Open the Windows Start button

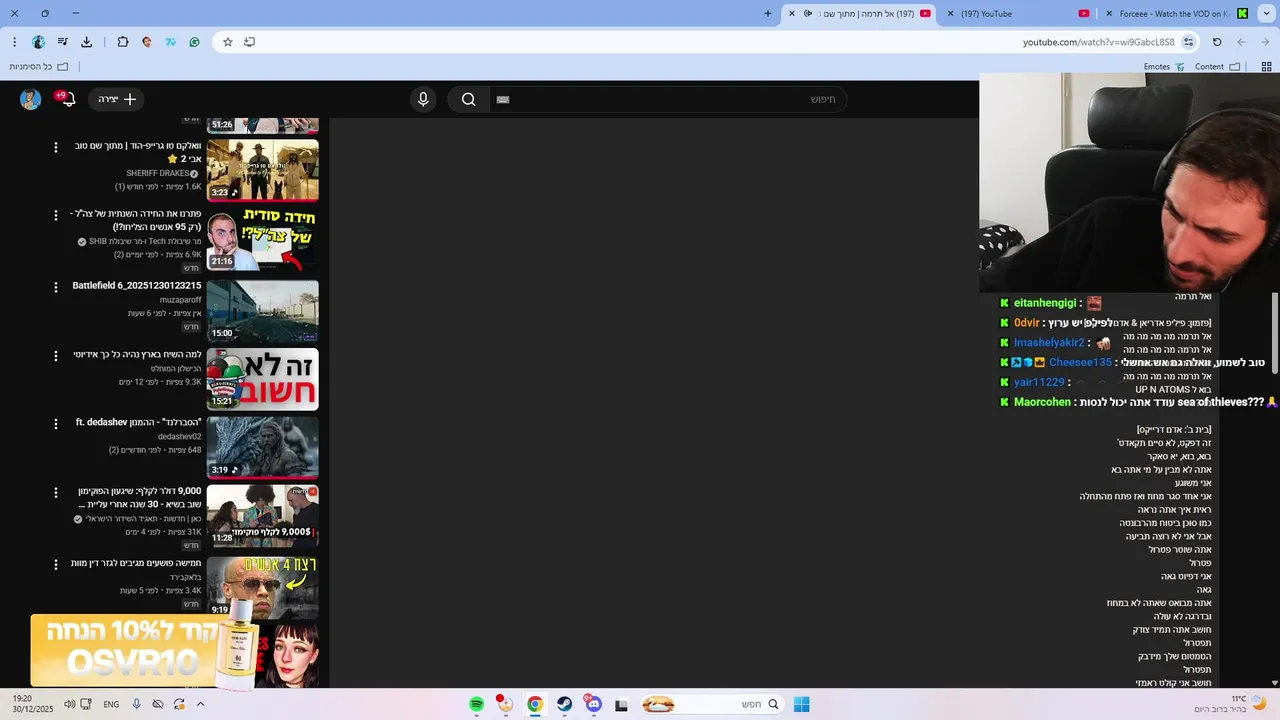[x=801, y=704]
